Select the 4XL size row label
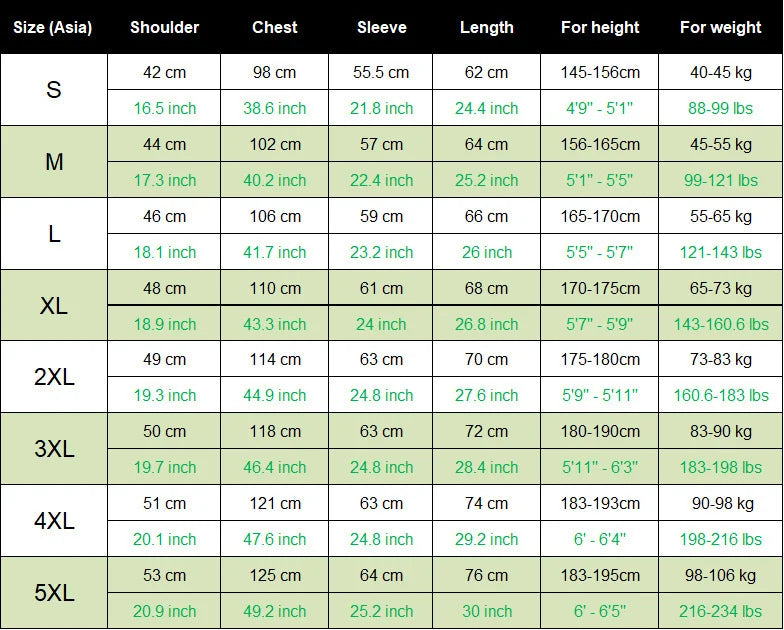The height and width of the screenshot is (630, 784). 54,520
